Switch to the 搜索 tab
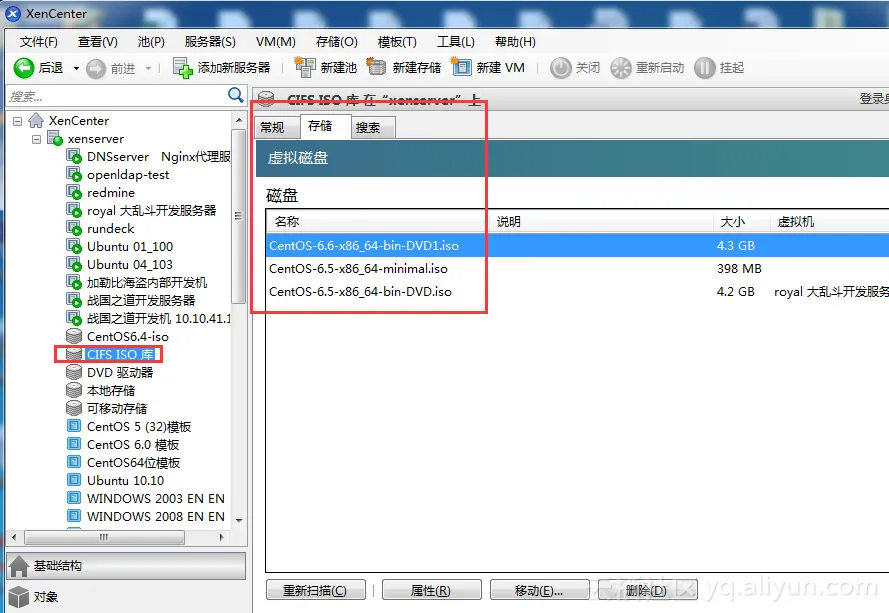 (371, 128)
